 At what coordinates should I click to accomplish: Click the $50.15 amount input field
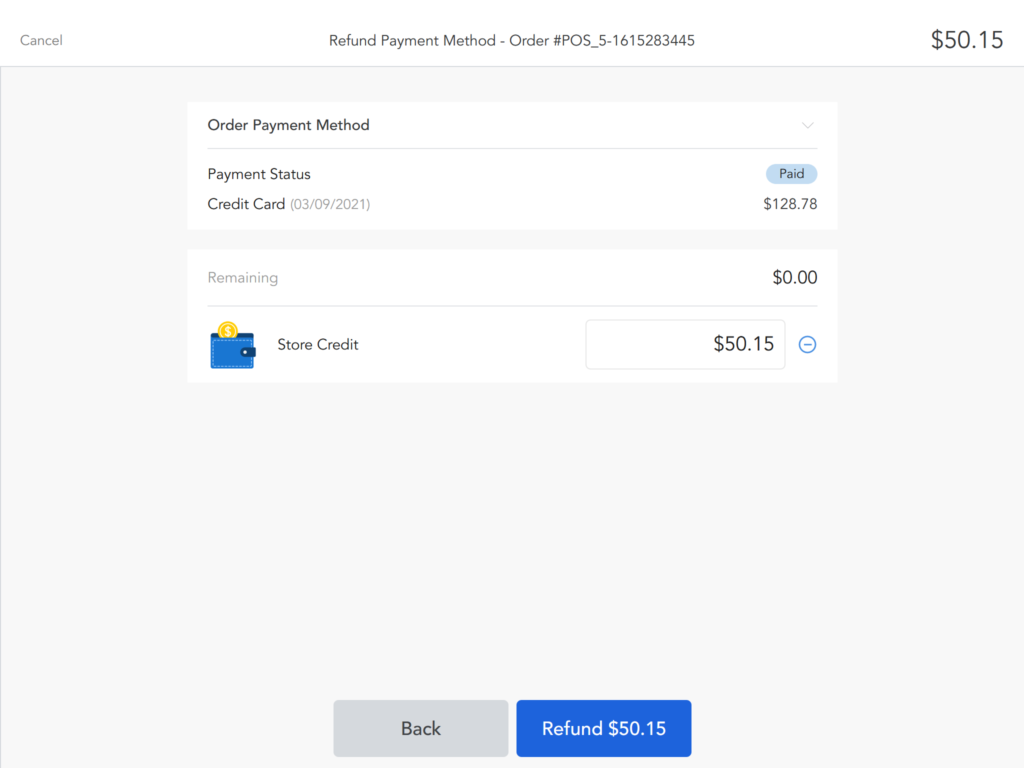point(685,344)
